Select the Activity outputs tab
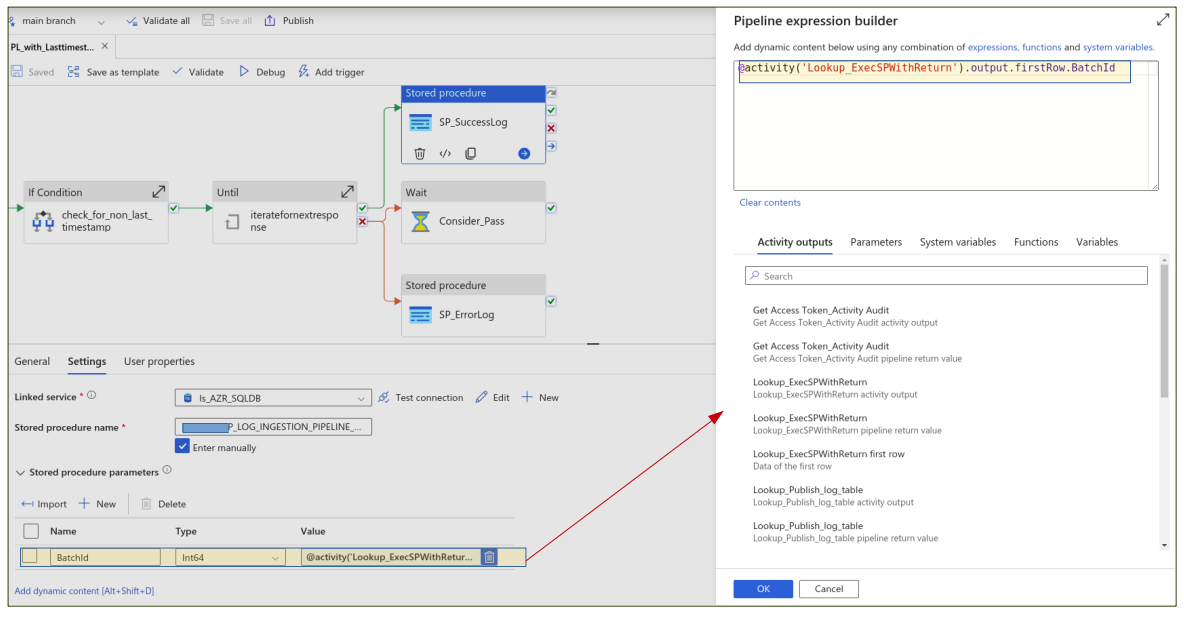The width and height of the screenshot is (1184, 618). tap(794, 242)
